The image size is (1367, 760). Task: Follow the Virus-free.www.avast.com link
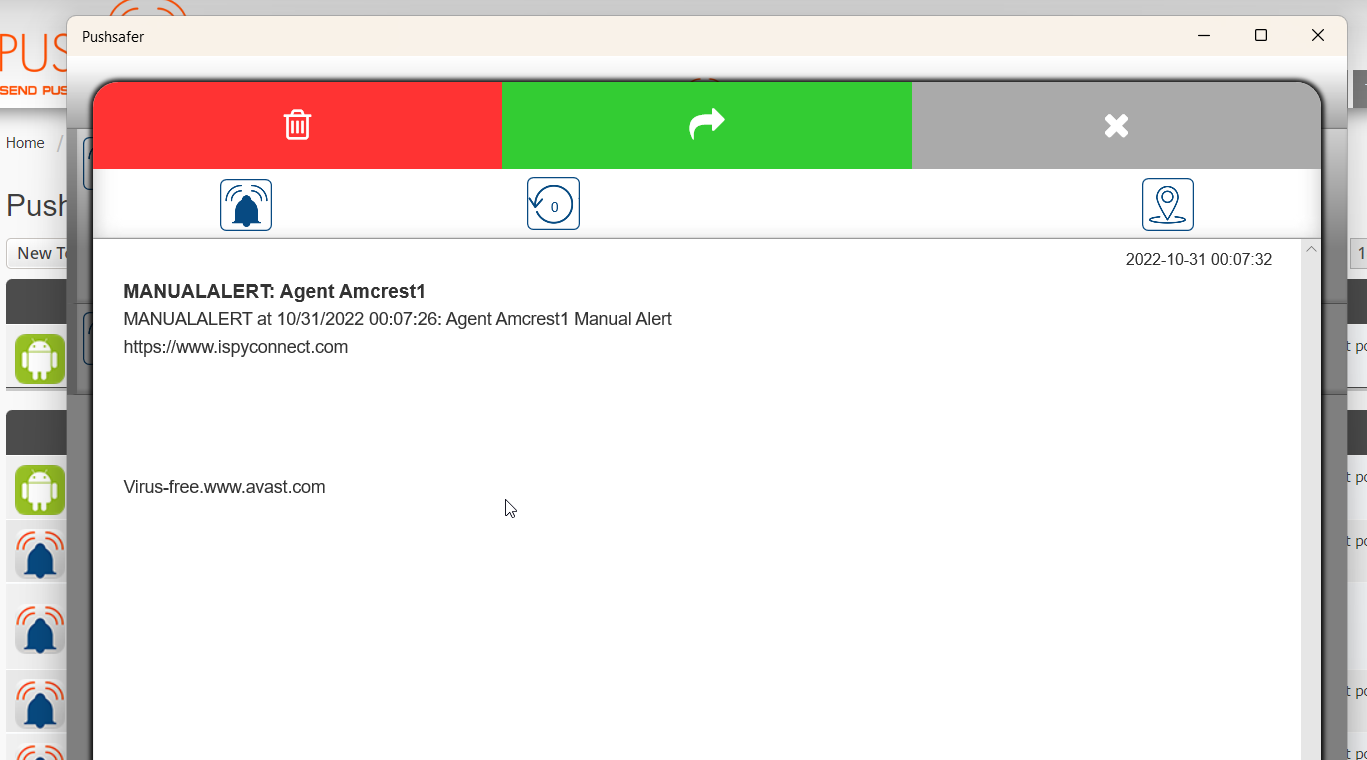(225, 487)
